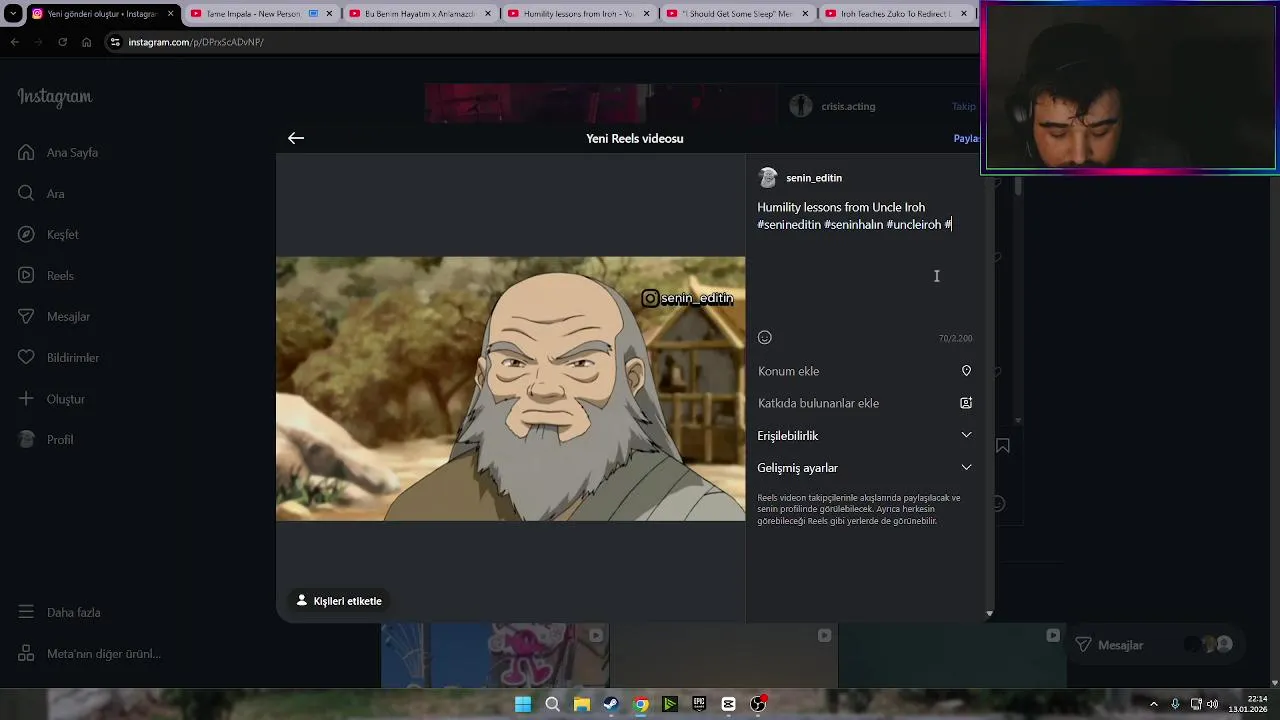1280x720 pixels.
Task: Open the Epic Games Launcher from the taskbar
Action: click(699, 704)
